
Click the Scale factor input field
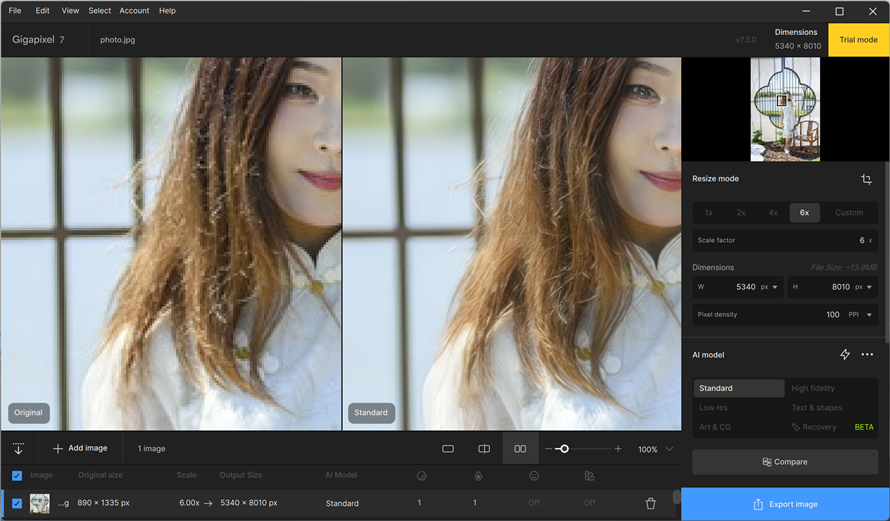click(785, 241)
